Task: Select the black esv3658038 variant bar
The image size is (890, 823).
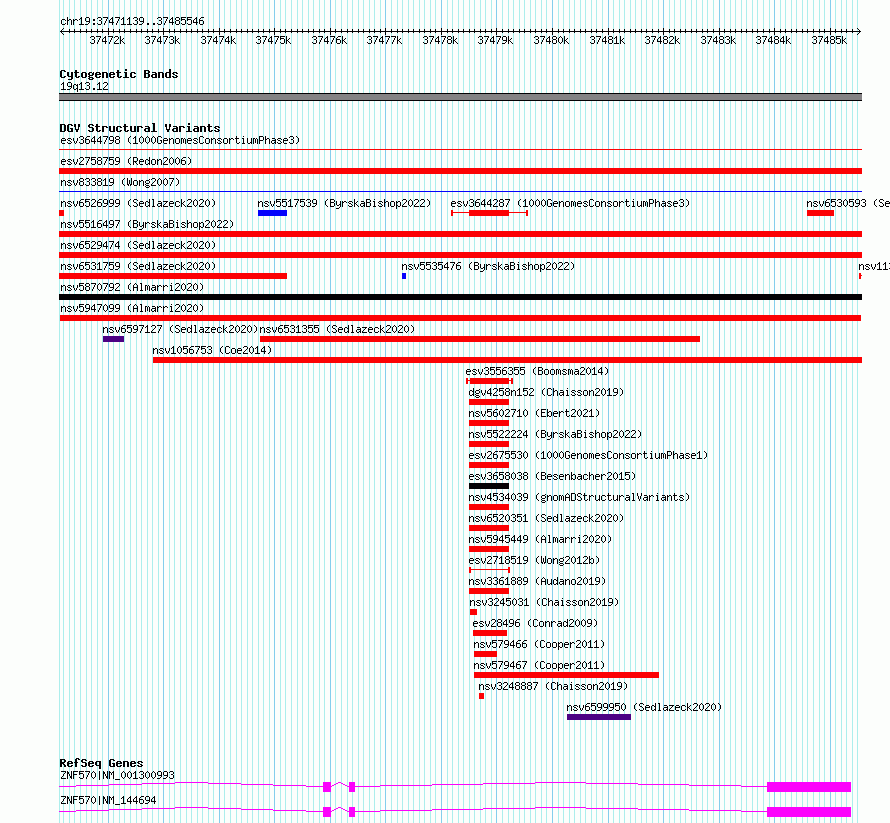Action: [489, 486]
